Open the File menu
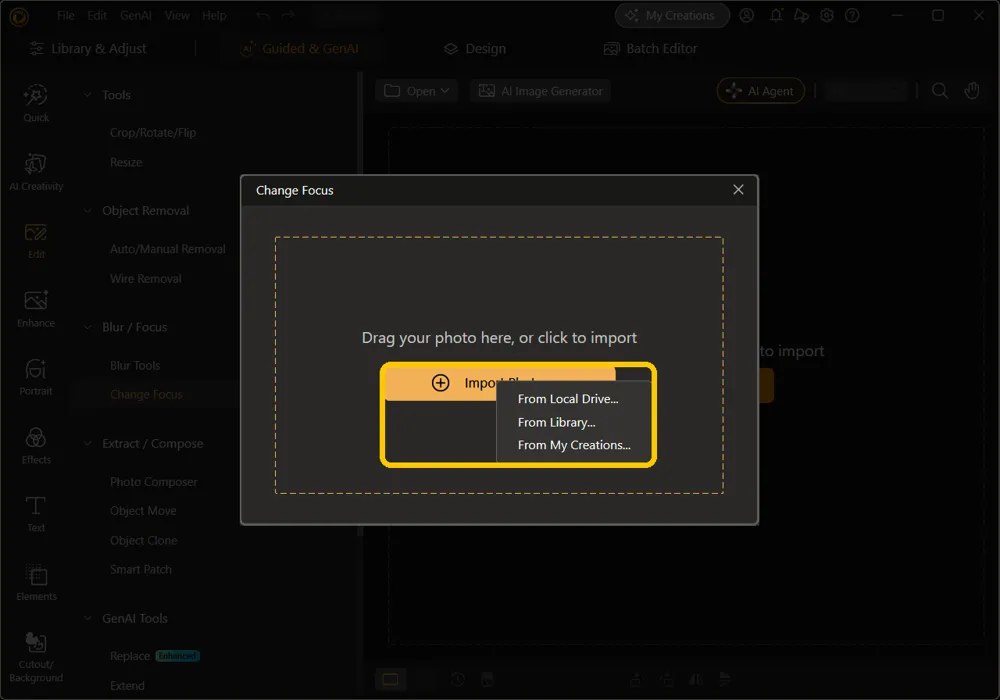The image size is (1000, 700). click(x=66, y=15)
